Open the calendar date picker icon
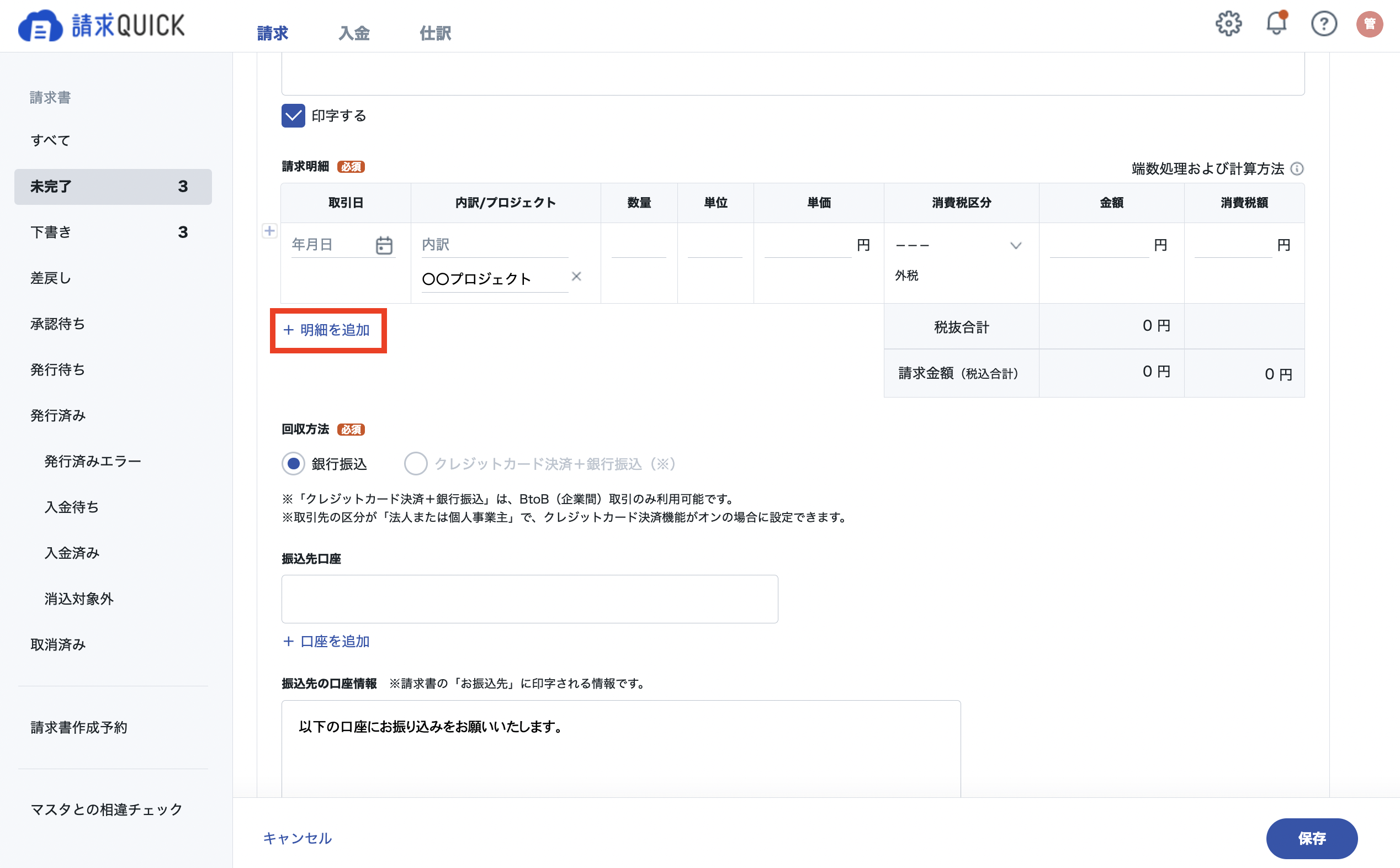Viewport: 1400px width, 868px height. point(384,246)
